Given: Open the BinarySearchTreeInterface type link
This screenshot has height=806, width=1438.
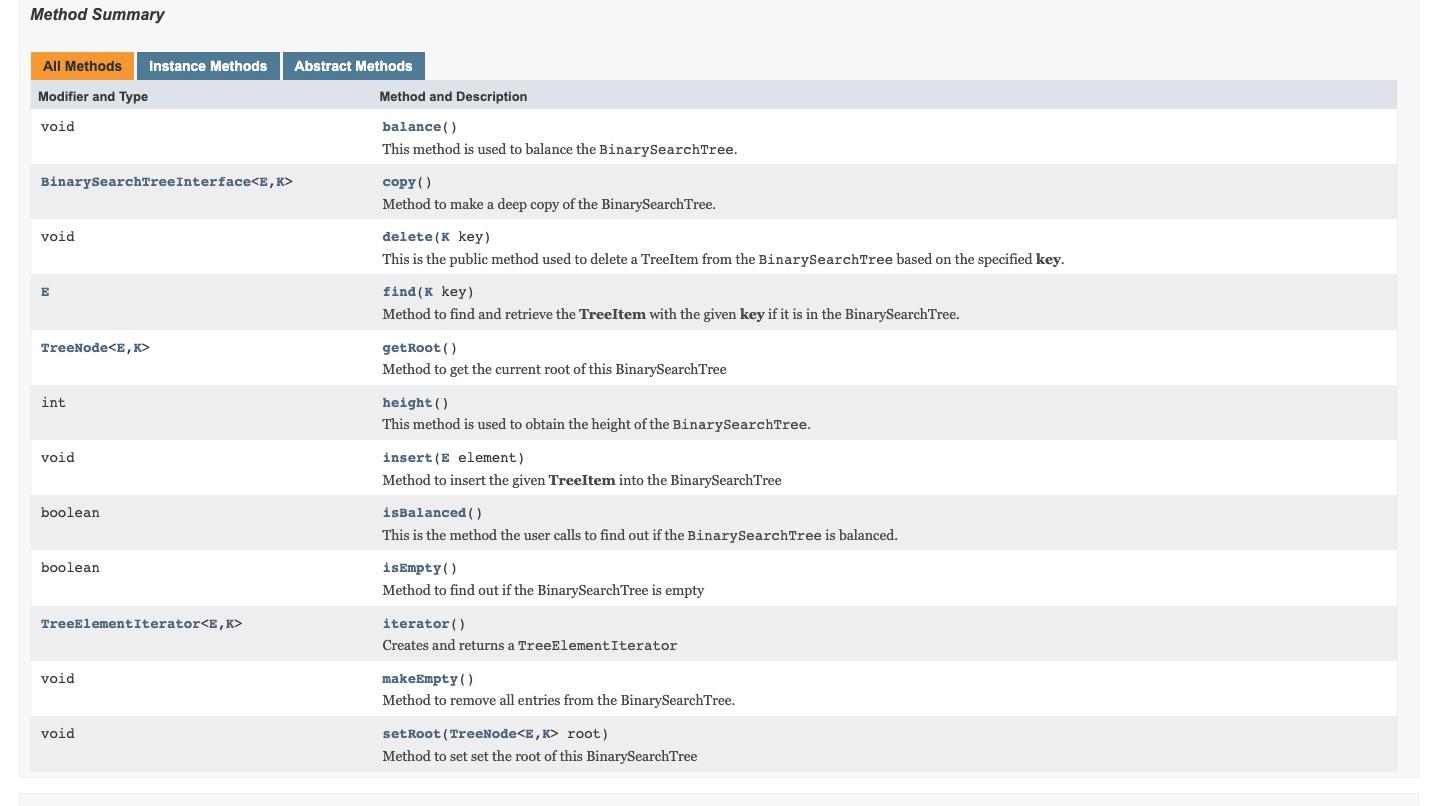Looking at the screenshot, I should (x=146, y=182).
